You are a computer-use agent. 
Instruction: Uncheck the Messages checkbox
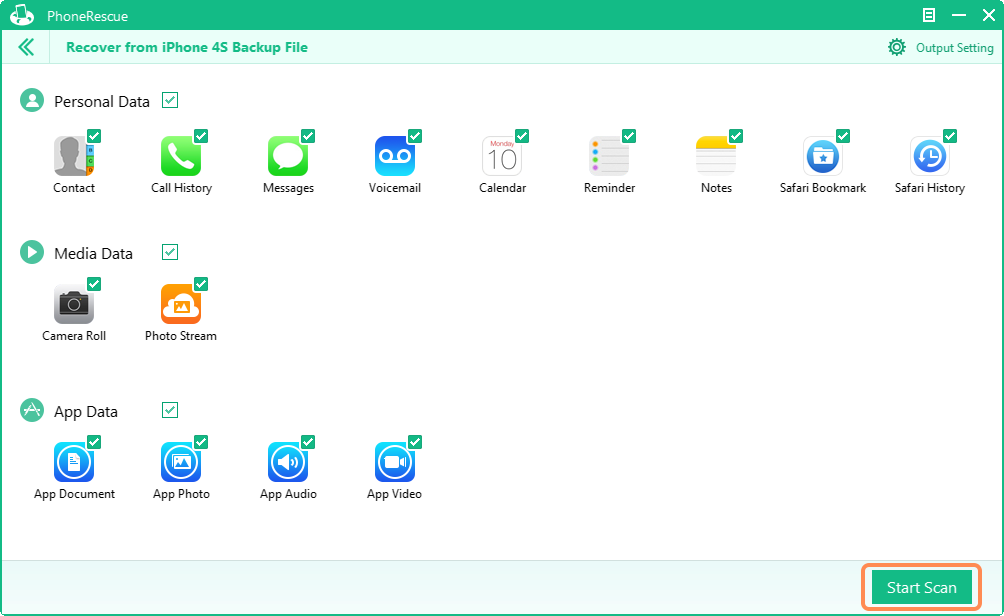click(x=308, y=136)
